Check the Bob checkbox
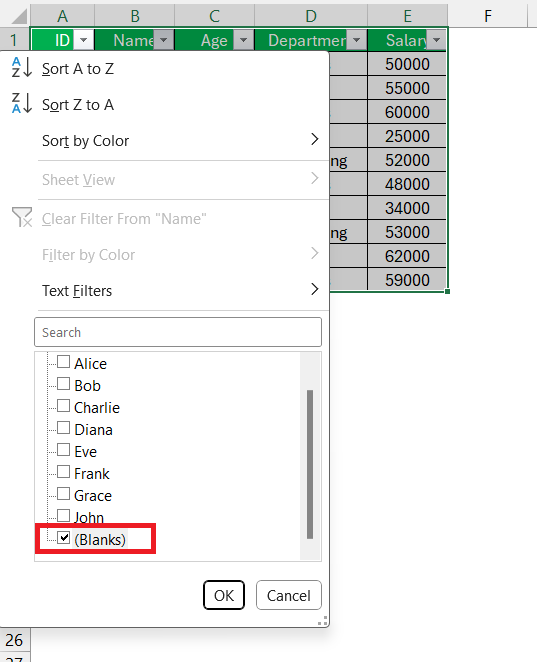 [63, 384]
